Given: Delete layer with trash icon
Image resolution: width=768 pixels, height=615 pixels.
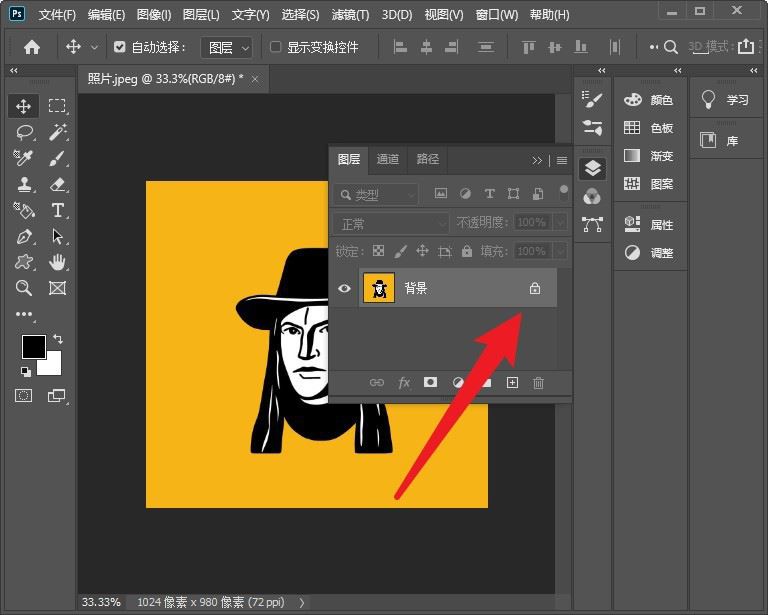Looking at the screenshot, I should 538,382.
